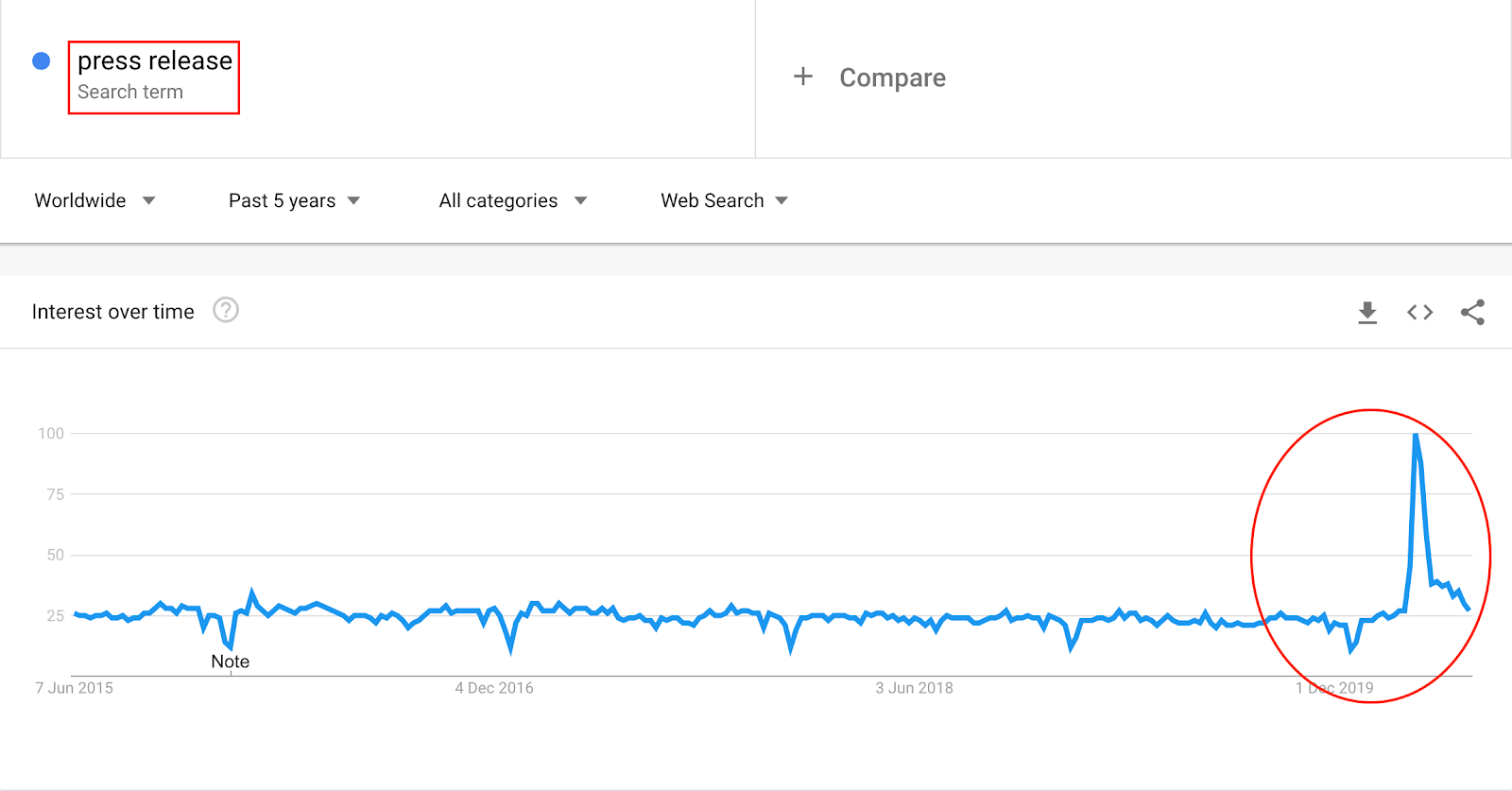
Task: Click the Note marker on the chart
Action: click(230, 662)
